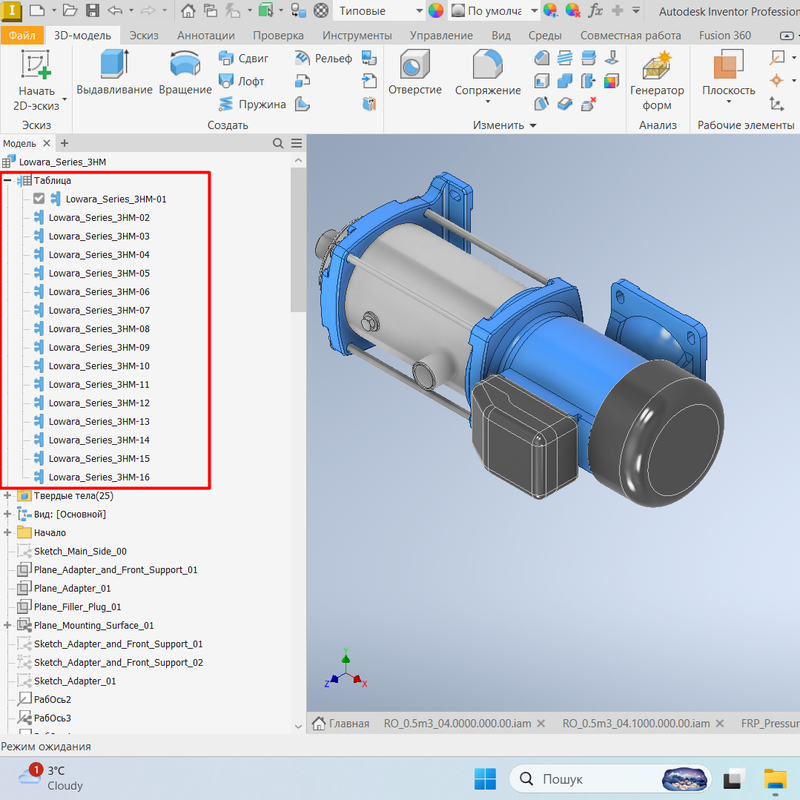Screen dimensions: 800x800
Task: Click the Lowara_Series_3HM root node
Action: (x=55, y=162)
